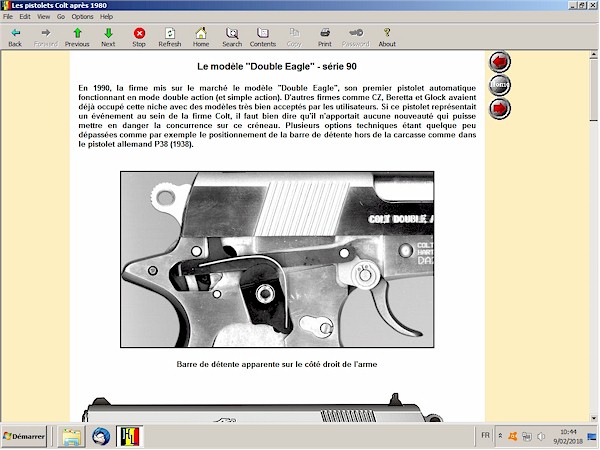Screen dimensions: 600x450
Task: Click the red right-arrow page button
Action: point(499,108)
